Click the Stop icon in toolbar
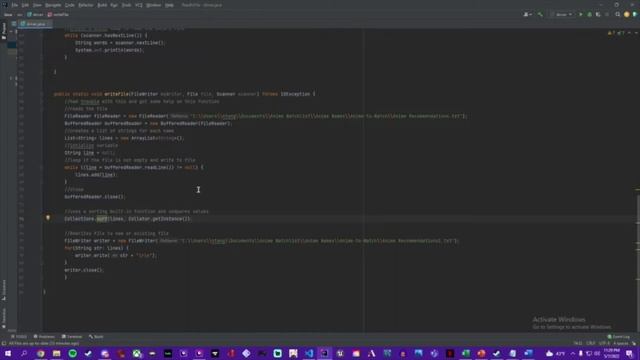Screen dimensions: 640x360 (x=607, y=15)
